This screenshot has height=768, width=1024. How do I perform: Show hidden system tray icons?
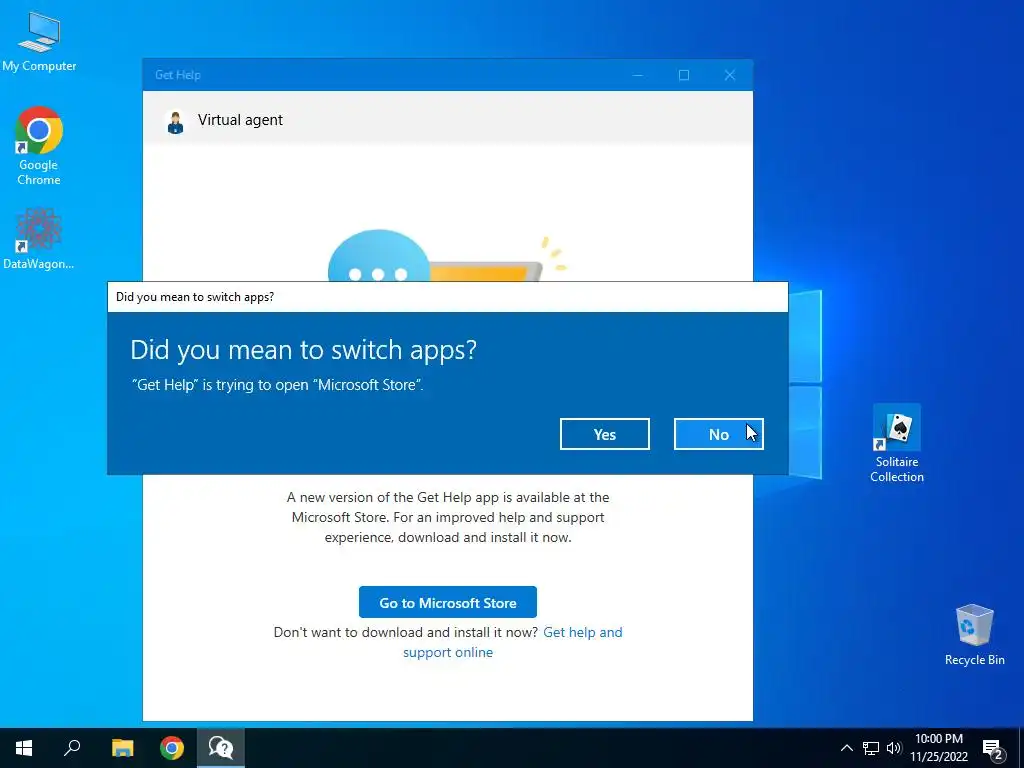(846, 748)
